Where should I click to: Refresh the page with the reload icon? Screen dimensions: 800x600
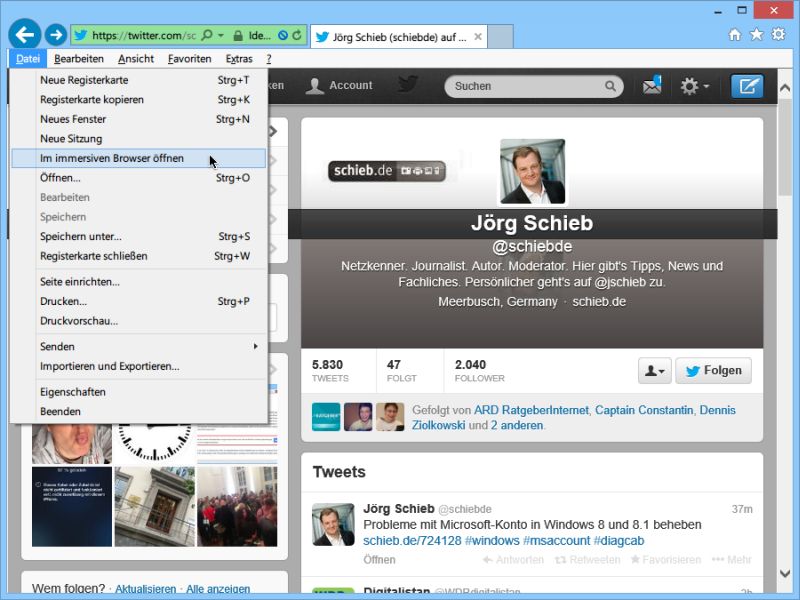(x=297, y=35)
